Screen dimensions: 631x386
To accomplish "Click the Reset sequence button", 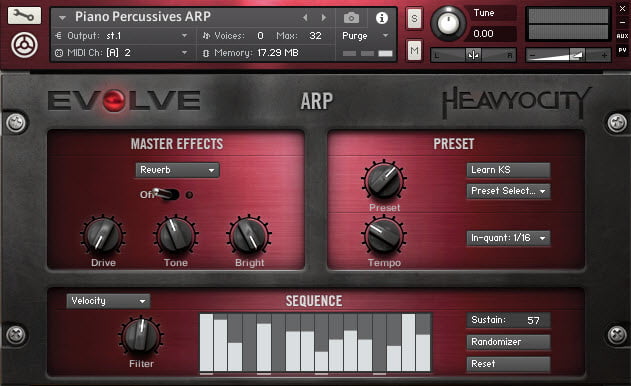I will click(509, 364).
